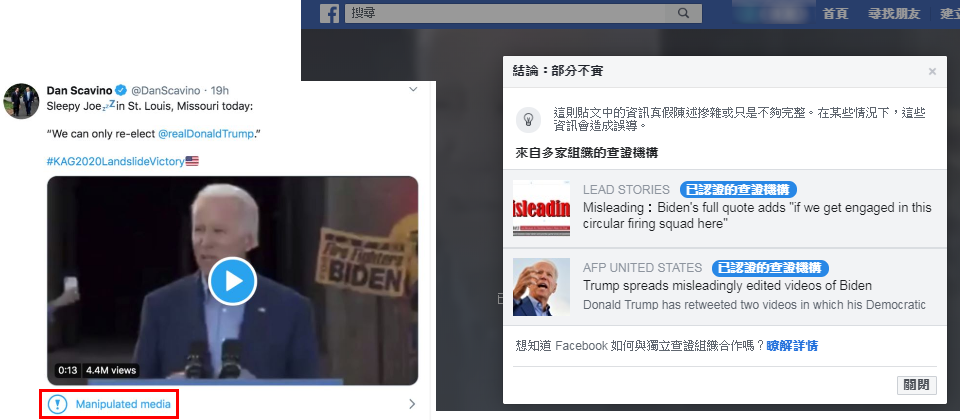This screenshot has width=960, height=420.
Task: Click the Manipulated media warning icon
Action: [58, 404]
